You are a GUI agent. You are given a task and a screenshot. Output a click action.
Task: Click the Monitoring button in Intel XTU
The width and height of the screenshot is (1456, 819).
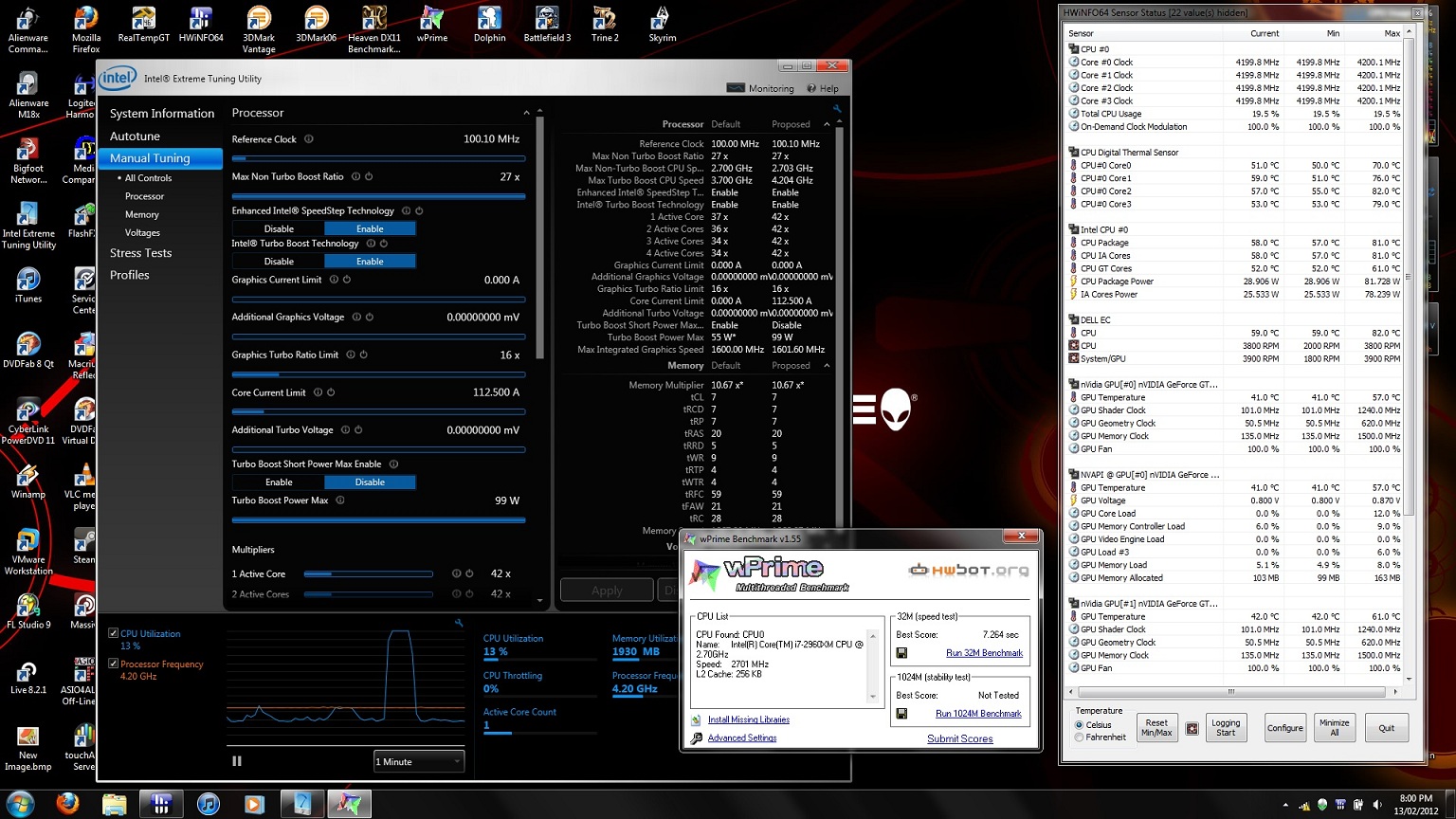tap(761, 88)
